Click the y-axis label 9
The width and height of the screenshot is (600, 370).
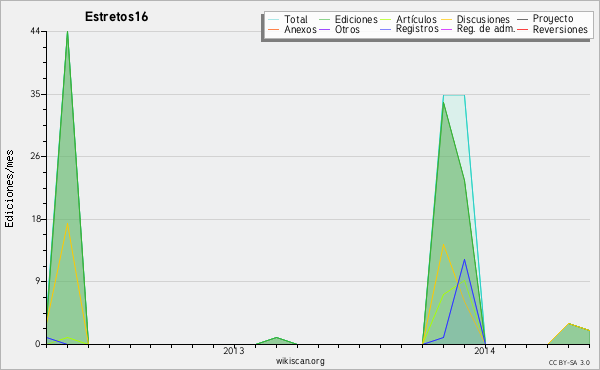38,282
